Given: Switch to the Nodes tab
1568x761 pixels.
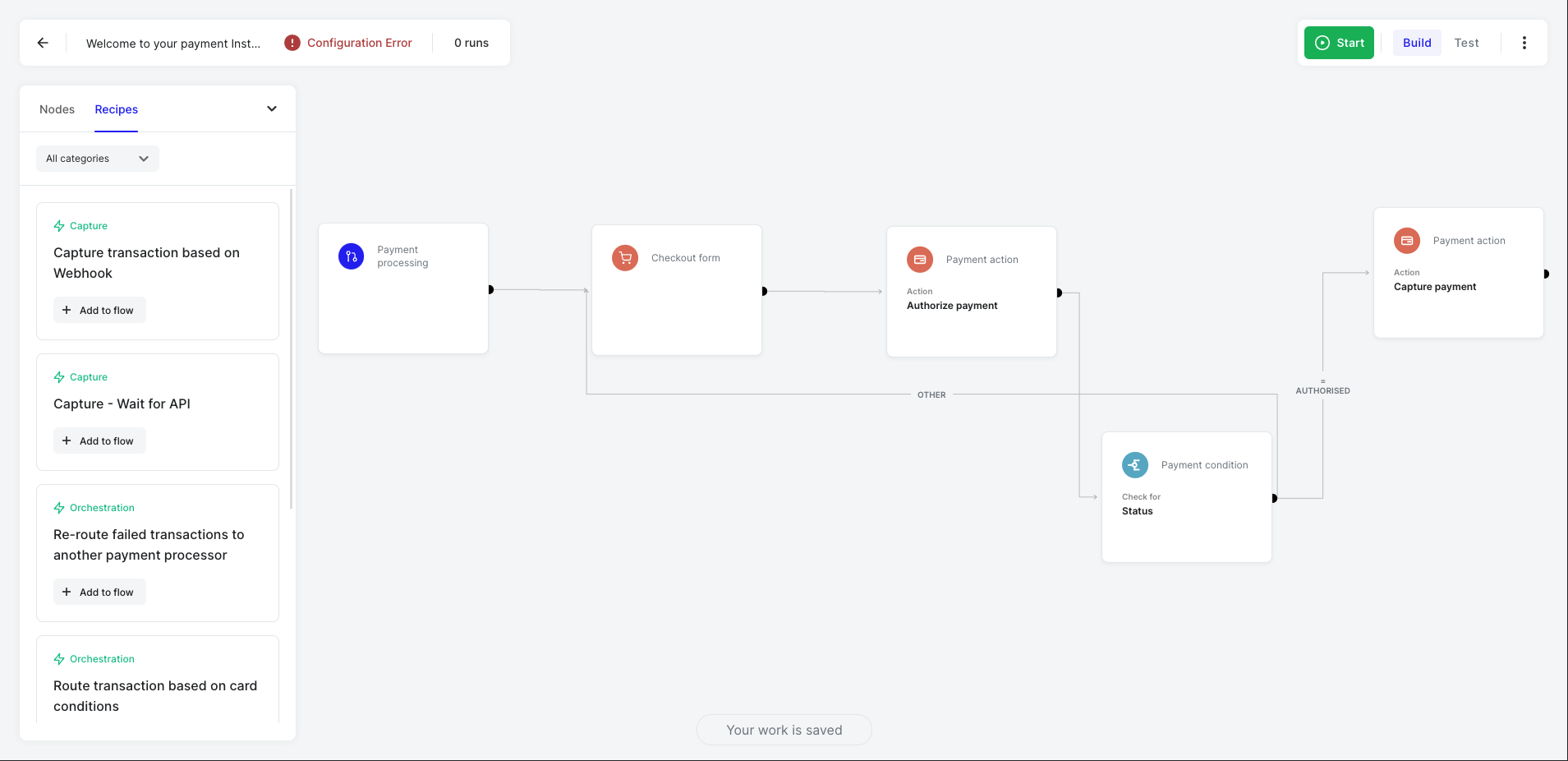Looking at the screenshot, I should tap(57, 108).
